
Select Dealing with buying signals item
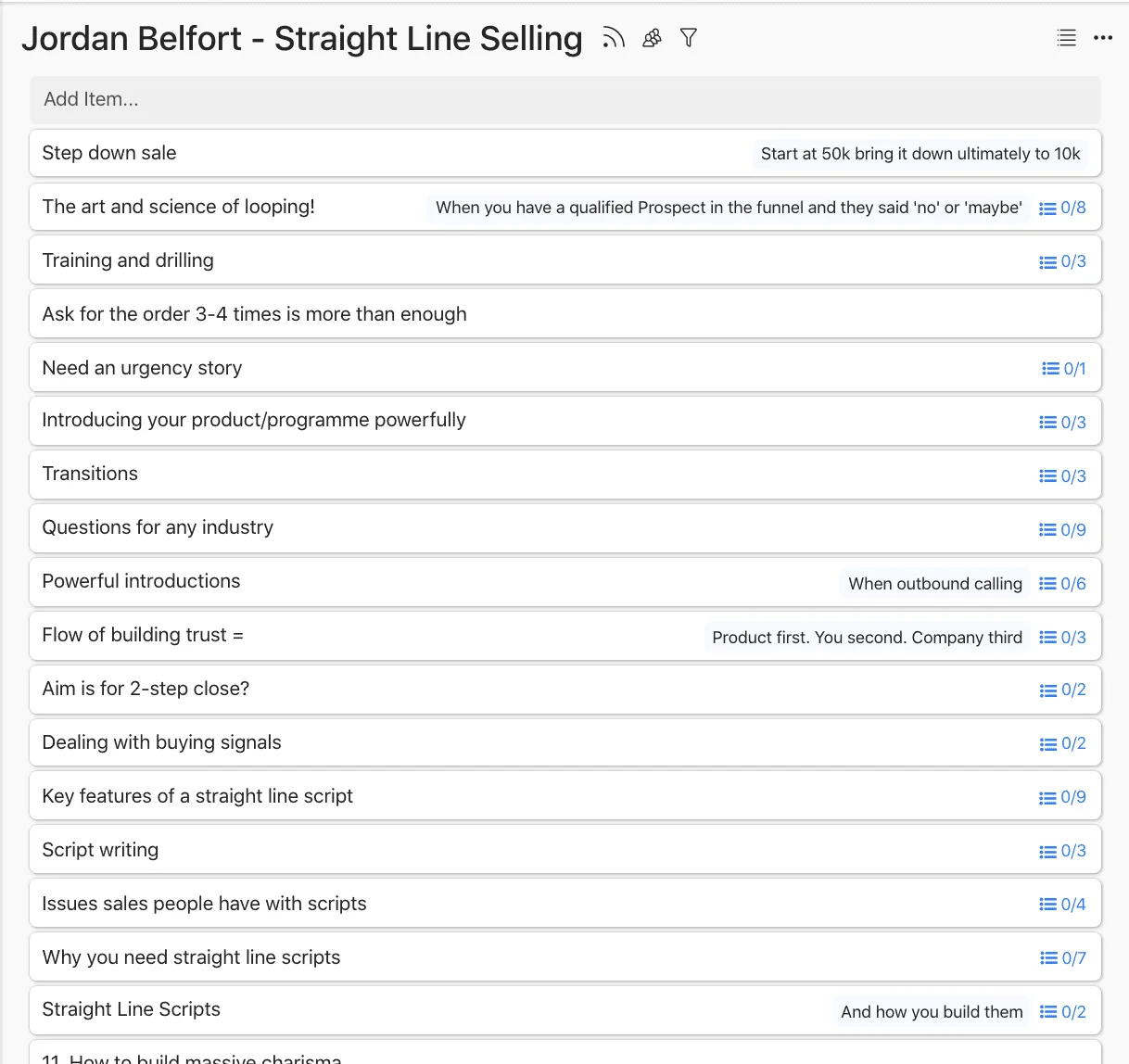(565, 743)
